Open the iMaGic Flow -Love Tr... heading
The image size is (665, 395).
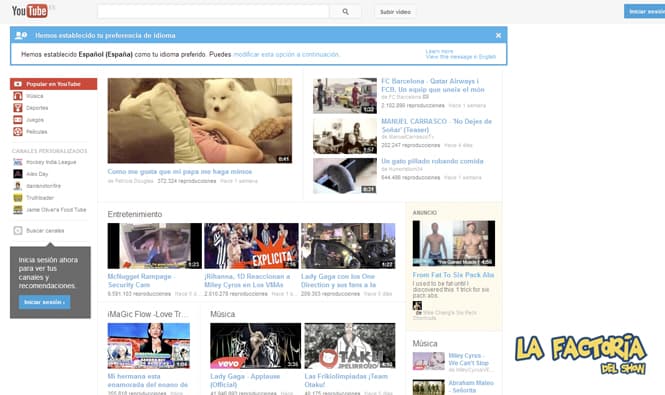click(148, 314)
